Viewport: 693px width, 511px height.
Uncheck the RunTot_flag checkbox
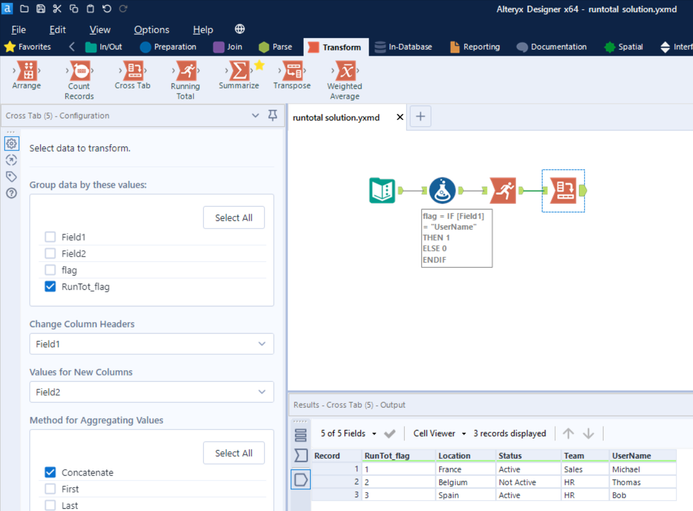50,286
